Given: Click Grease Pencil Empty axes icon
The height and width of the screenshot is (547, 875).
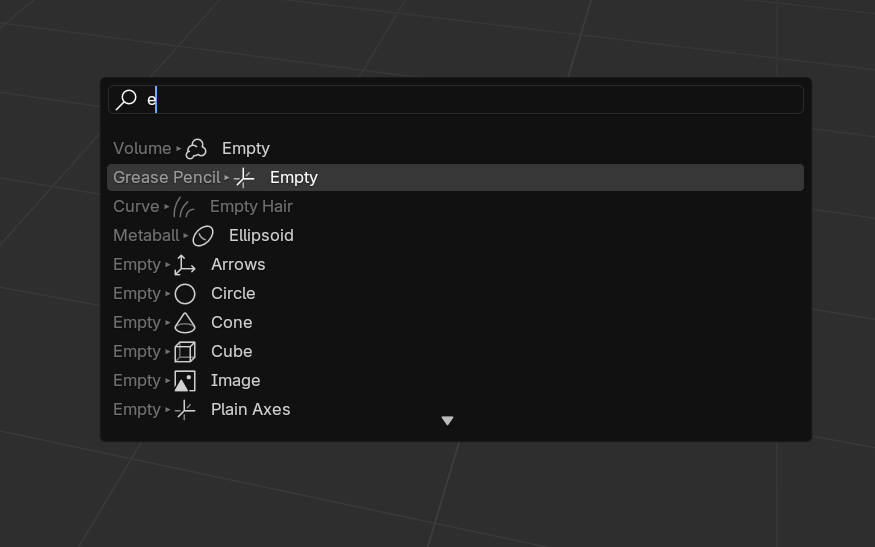Looking at the screenshot, I should coord(244,177).
